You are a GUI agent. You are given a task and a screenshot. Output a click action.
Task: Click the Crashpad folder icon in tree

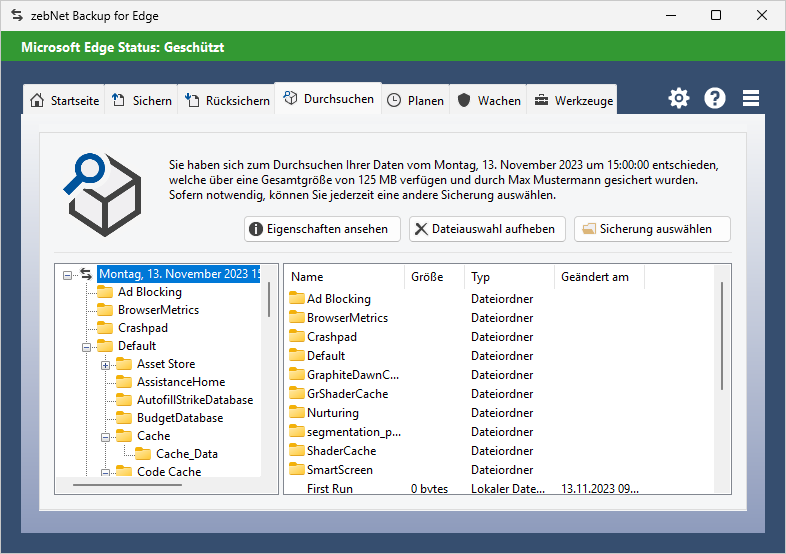click(106, 328)
